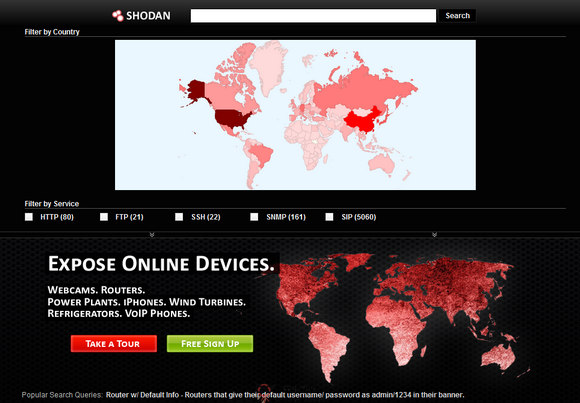
Task: Enable the HTTP (80) service filter
Action: [x=29, y=217]
